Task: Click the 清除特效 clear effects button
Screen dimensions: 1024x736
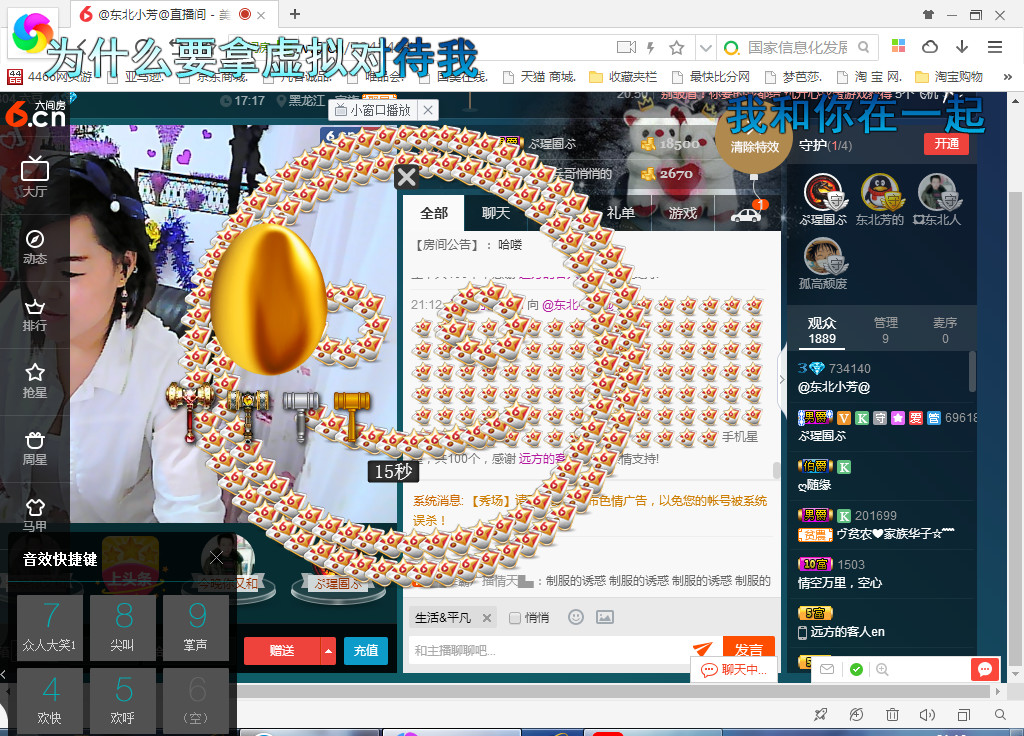Action: coord(754,147)
